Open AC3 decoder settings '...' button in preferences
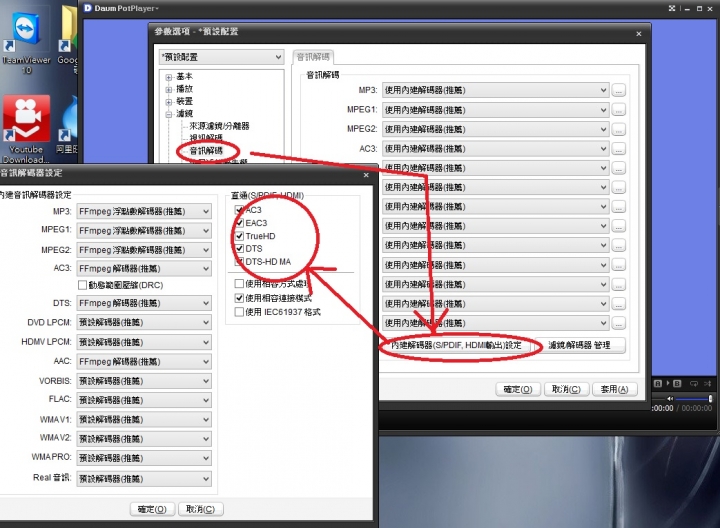The width and height of the screenshot is (720, 528). tap(619, 149)
